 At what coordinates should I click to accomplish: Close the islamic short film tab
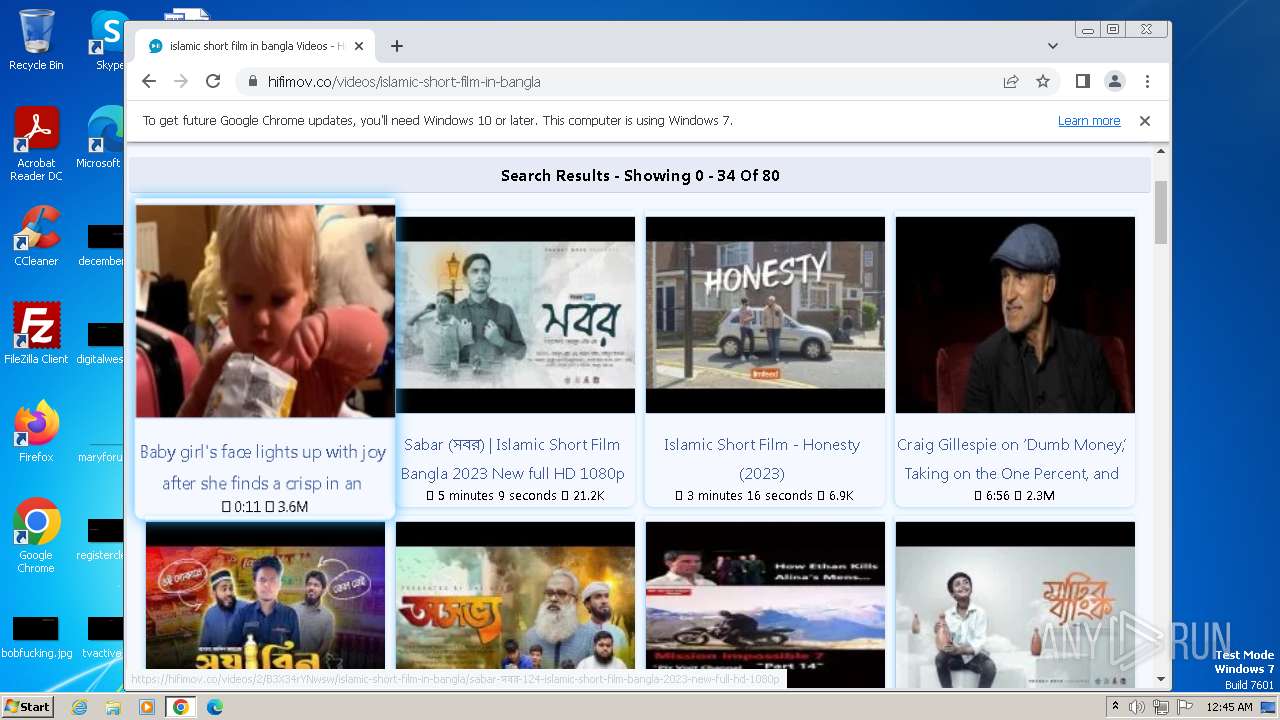click(359, 46)
